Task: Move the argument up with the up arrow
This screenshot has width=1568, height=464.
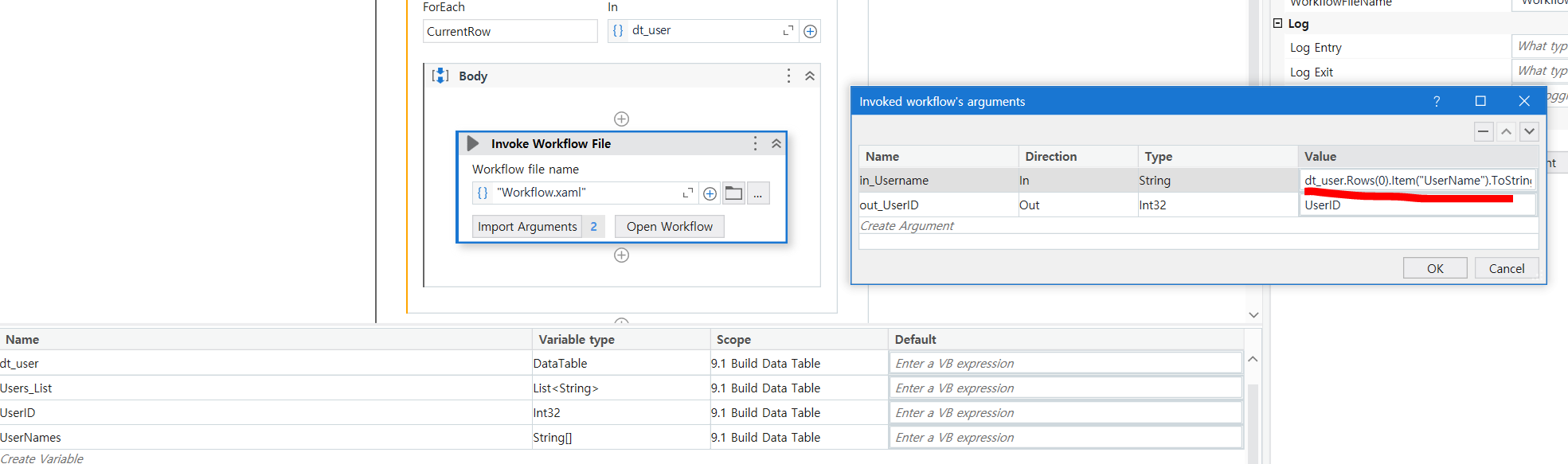Action: [1506, 131]
